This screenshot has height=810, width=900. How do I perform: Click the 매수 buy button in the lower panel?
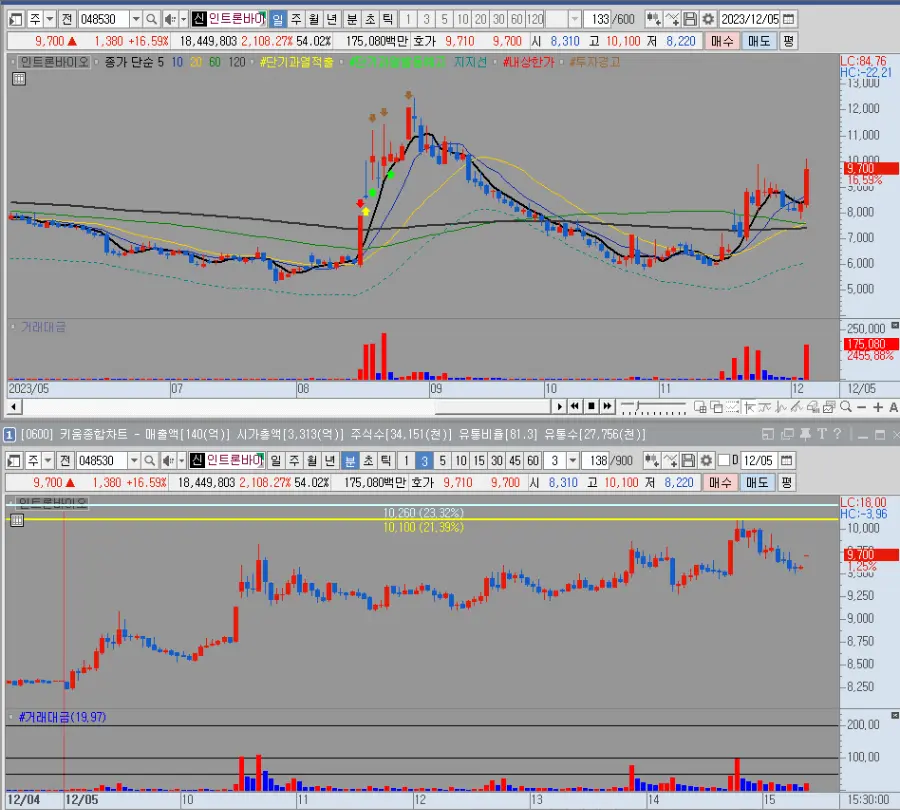click(720, 482)
